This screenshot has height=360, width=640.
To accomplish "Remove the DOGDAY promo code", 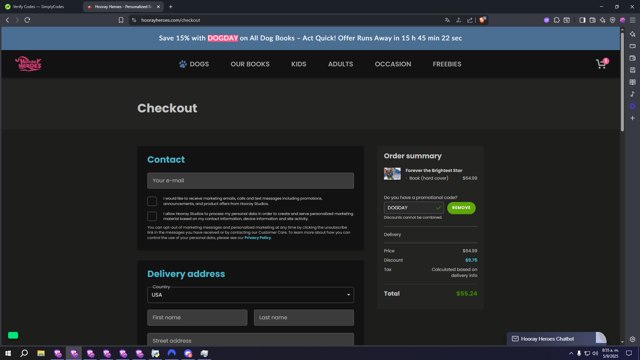I will click(x=461, y=208).
